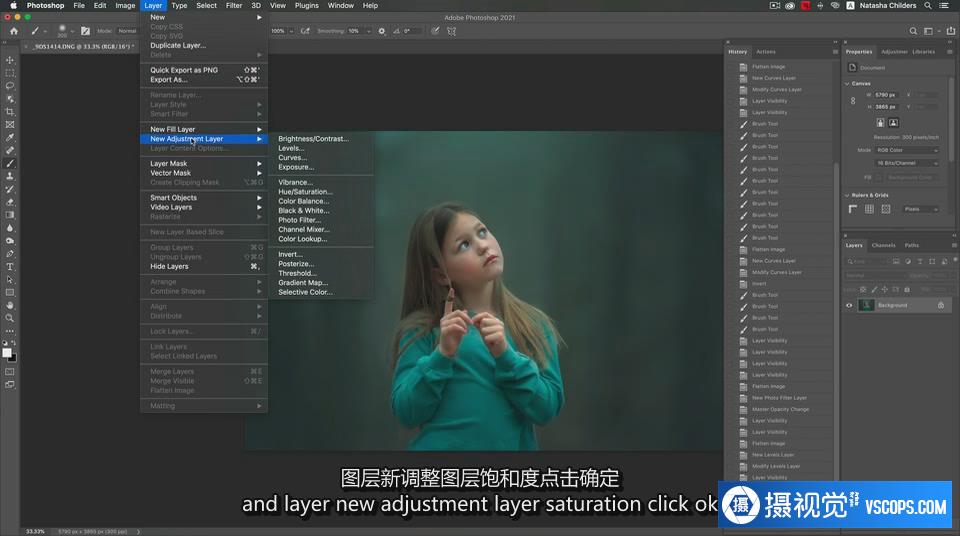Open the Pixels units dropdown
Screen dimensions: 960x536
pos(921,209)
